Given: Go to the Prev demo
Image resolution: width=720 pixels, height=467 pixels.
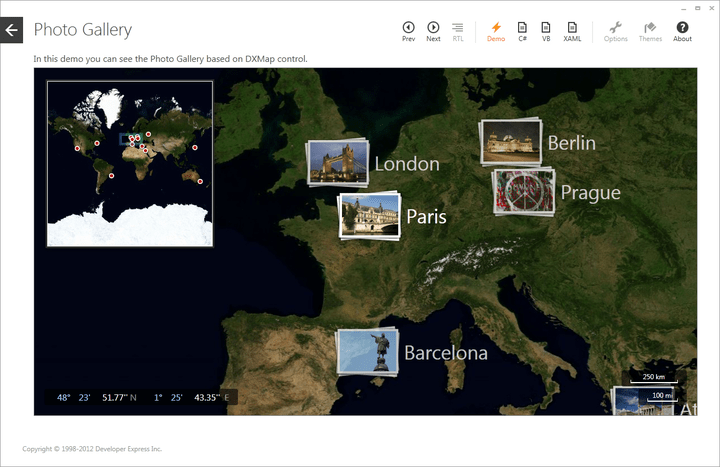Looking at the screenshot, I should coord(408,31).
